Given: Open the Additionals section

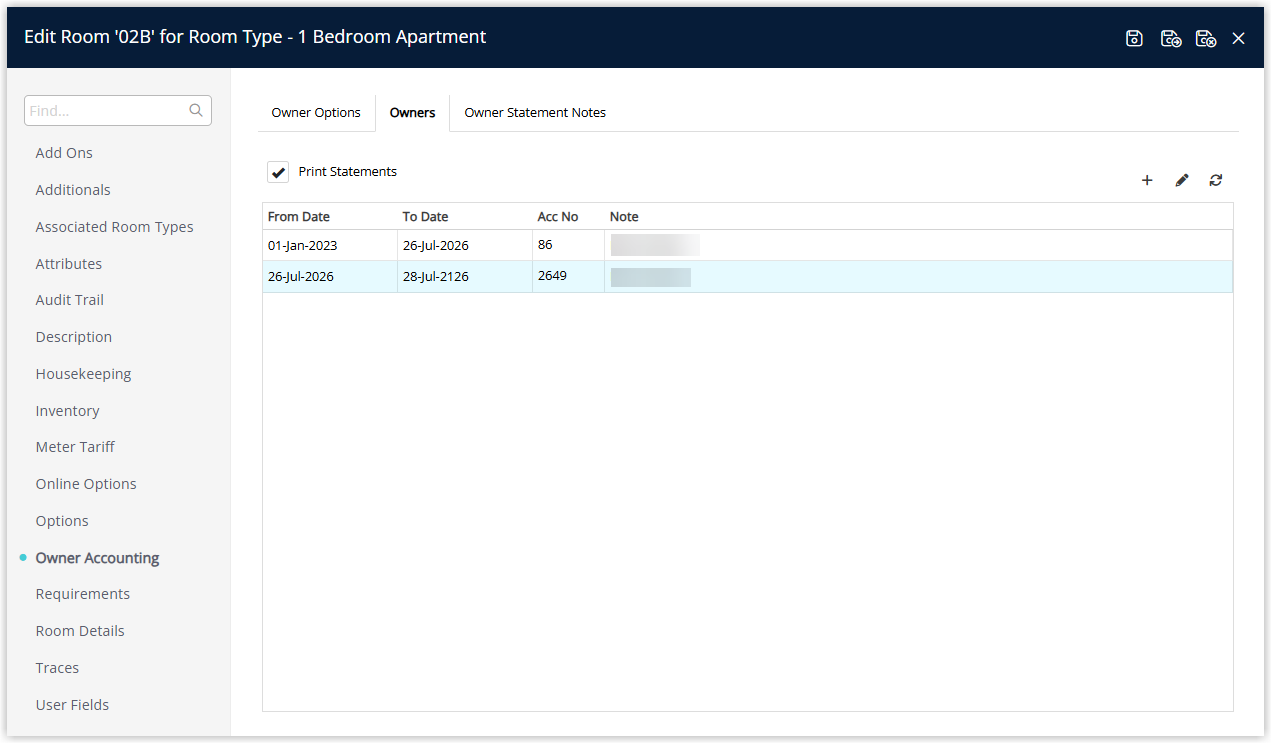Looking at the screenshot, I should (73, 190).
